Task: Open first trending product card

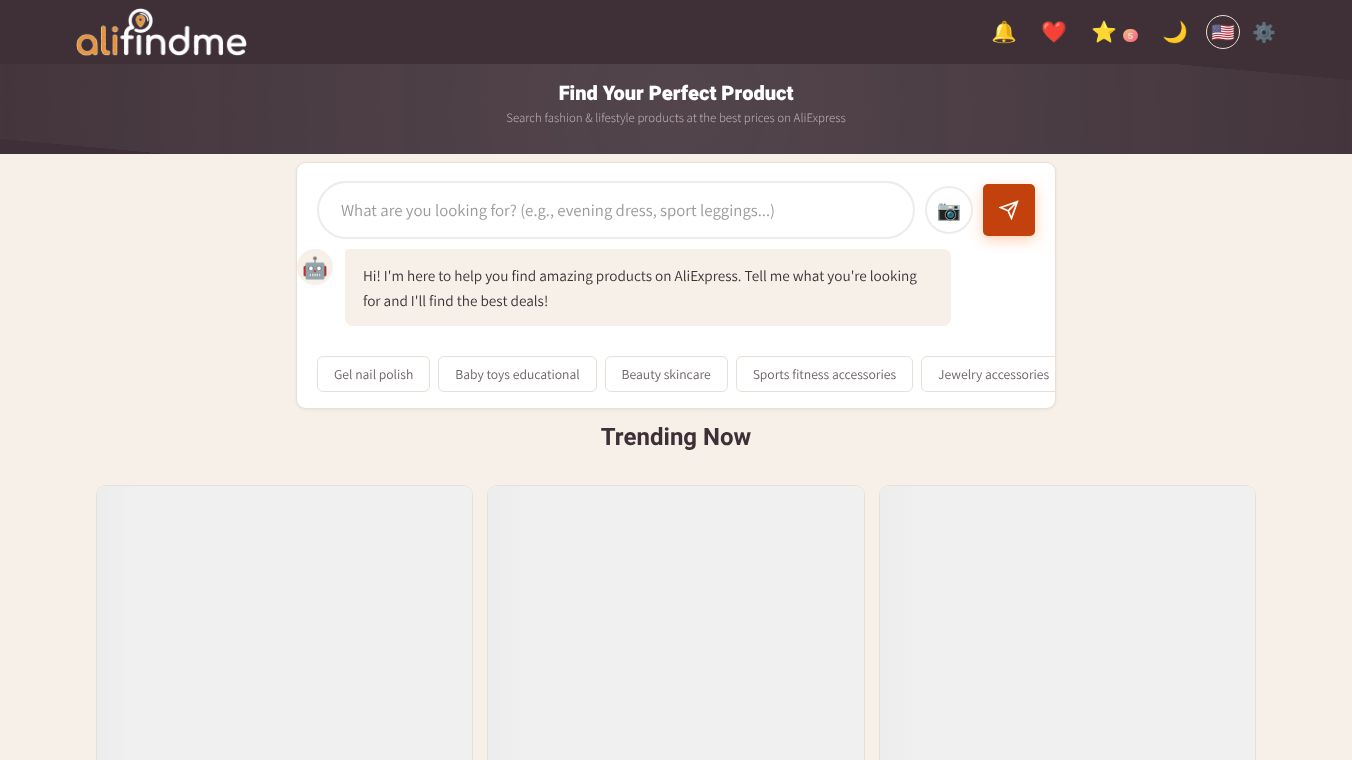Action: (x=284, y=622)
